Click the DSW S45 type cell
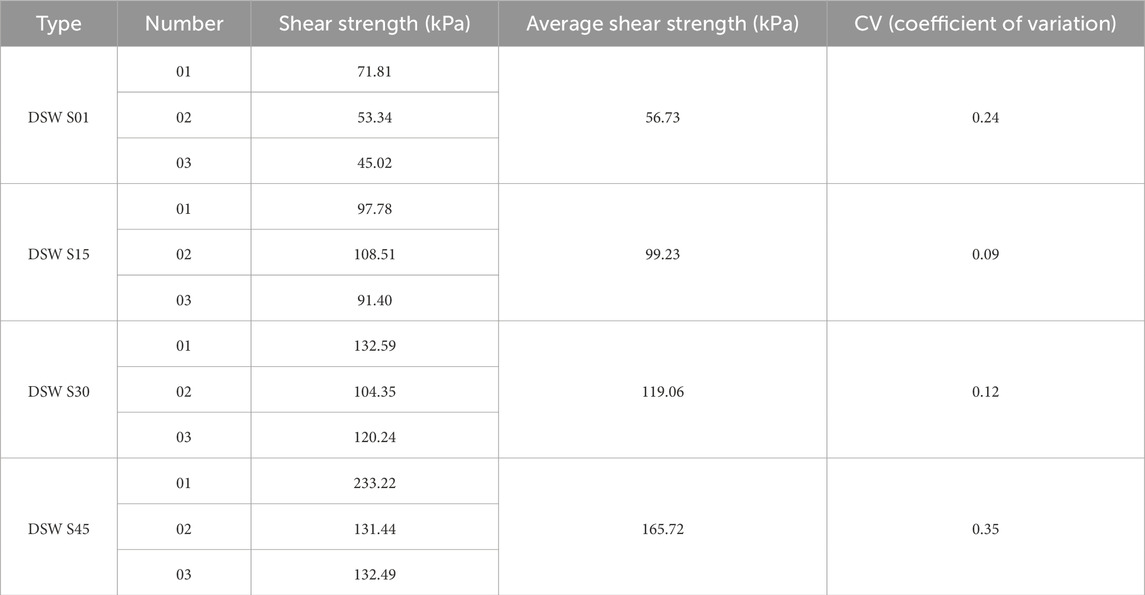 click(58, 530)
